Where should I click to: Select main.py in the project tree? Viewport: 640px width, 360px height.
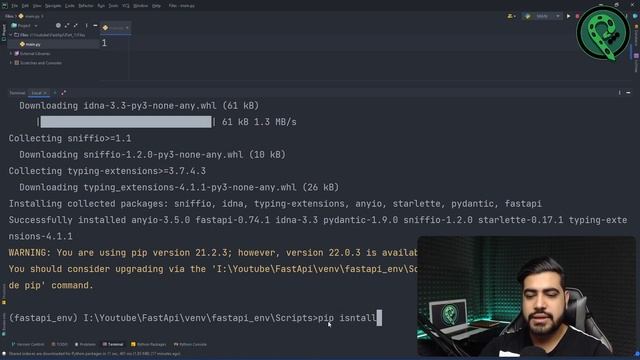point(33,44)
